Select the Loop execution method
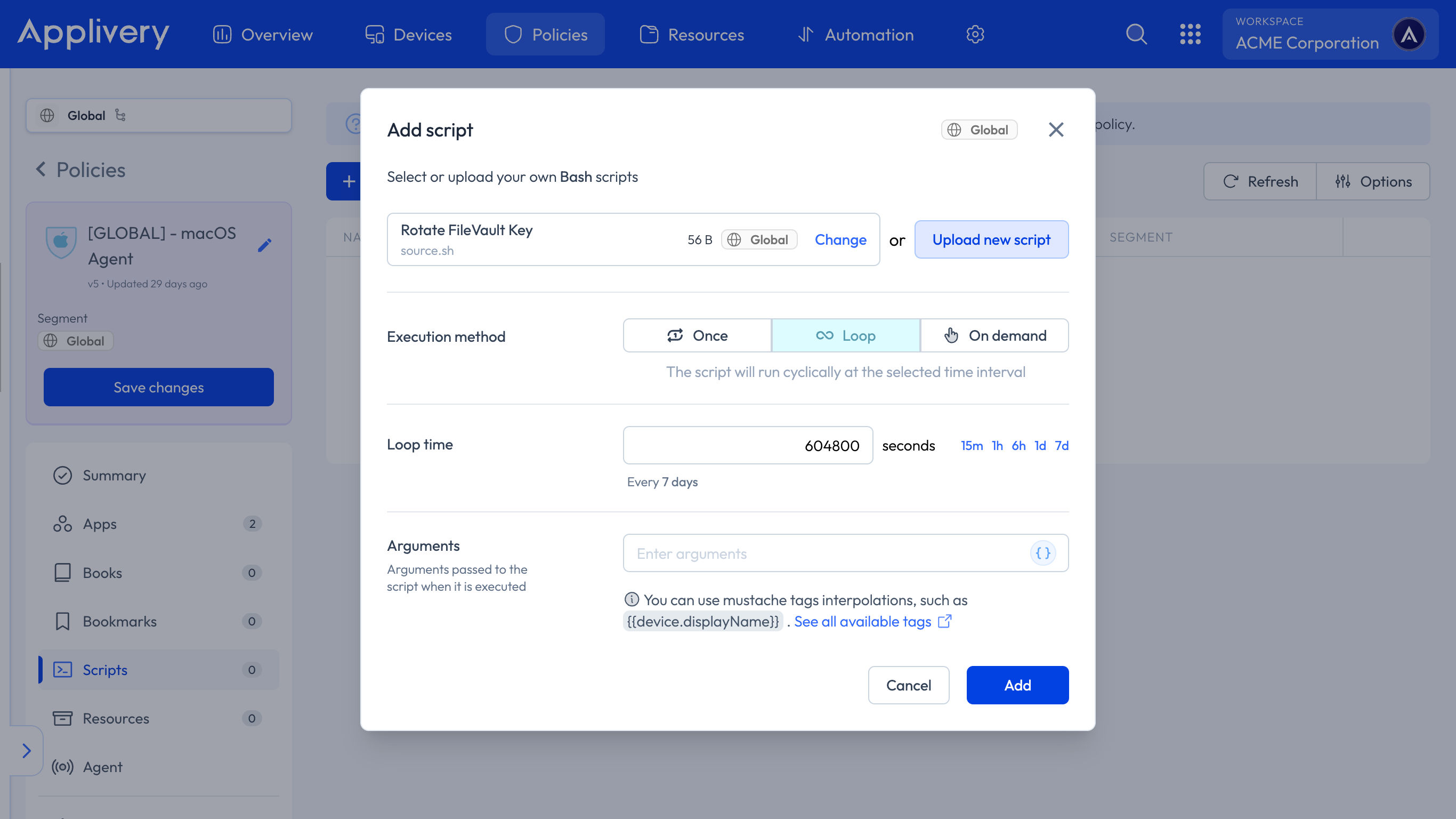The image size is (1456, 819). click(846, 335)
